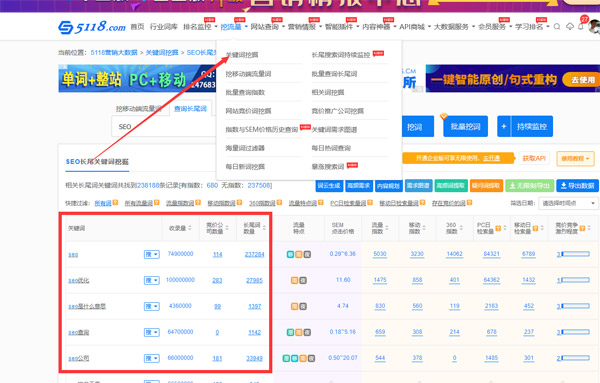Click help icon next to 360指数词 filter
This screenshot has height=383, width=600.
point(280,203)
